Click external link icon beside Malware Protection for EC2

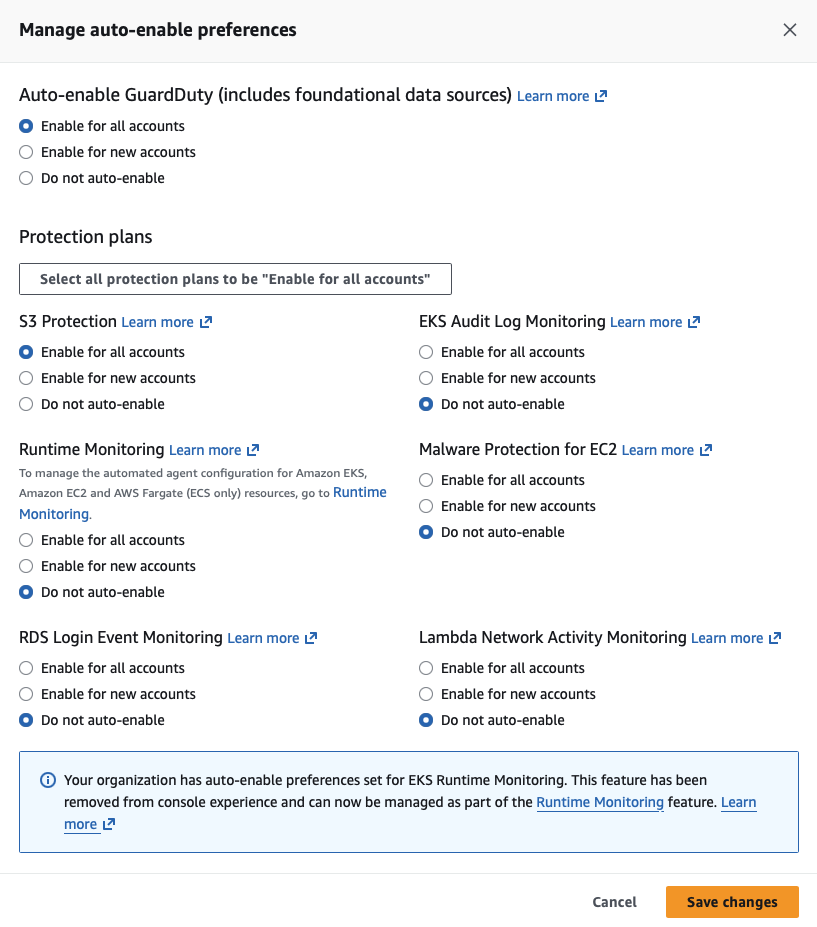[706, 450]
